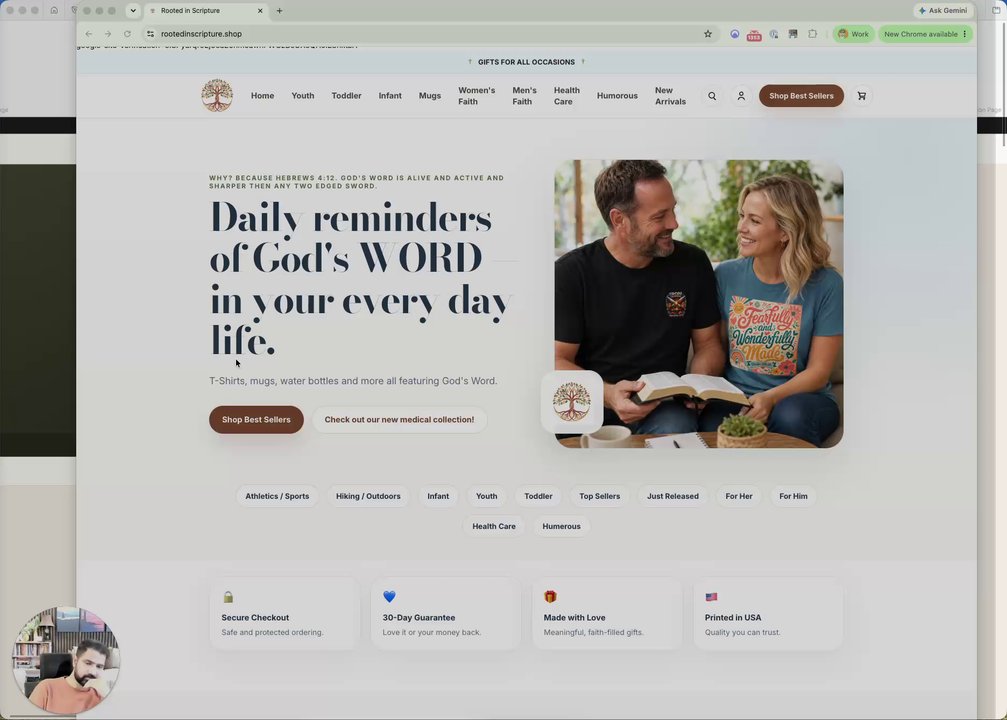Image resolution: width=1007 pixels, height=720 pixels.
Task: Click the webcam presenter video bubble
Action: [66, 660]
